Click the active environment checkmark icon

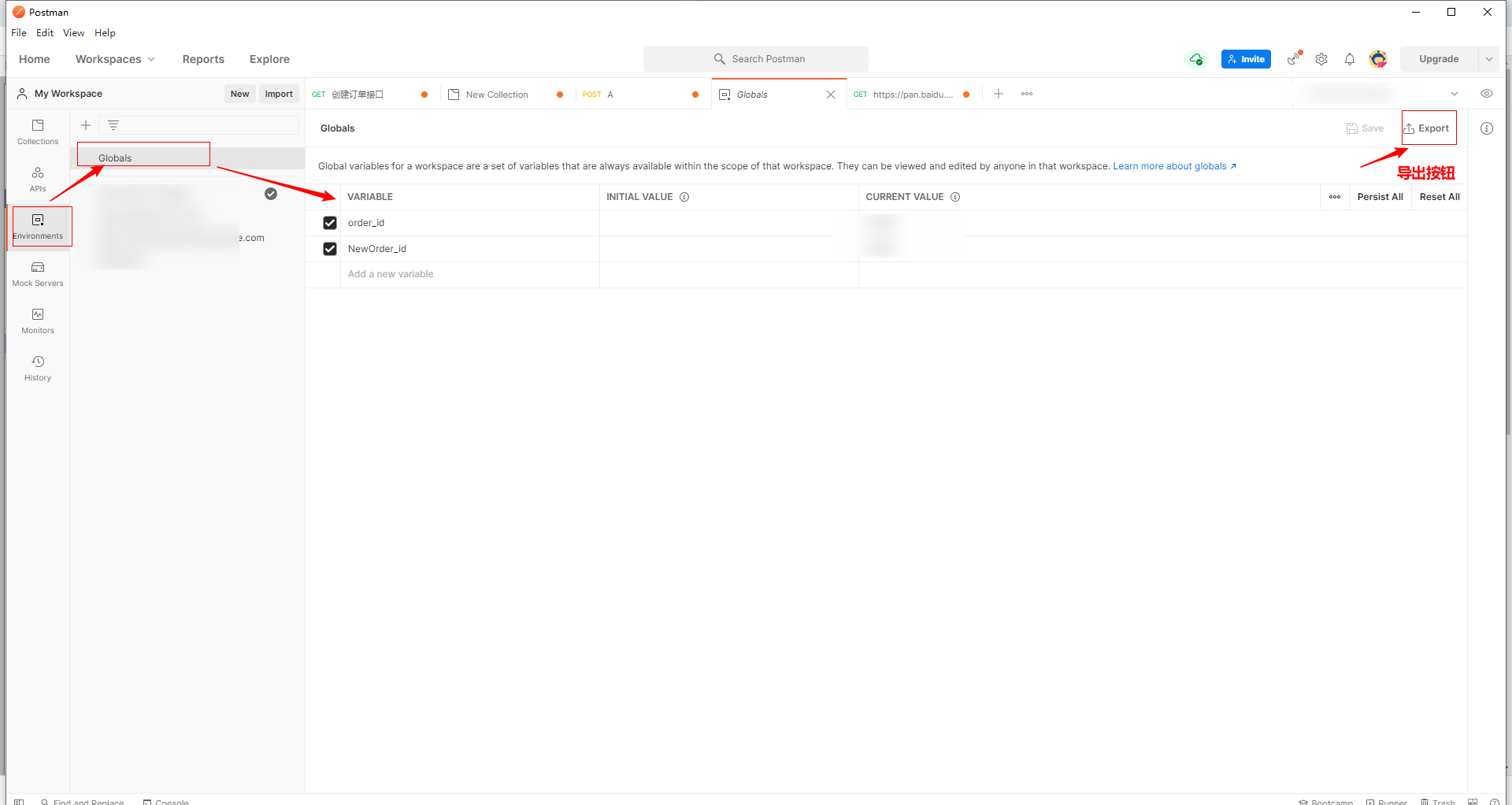271,194
